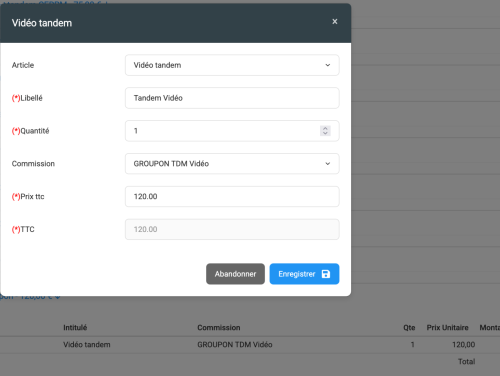
Task: Open the Commission dropdown
Action: (232, 164)
